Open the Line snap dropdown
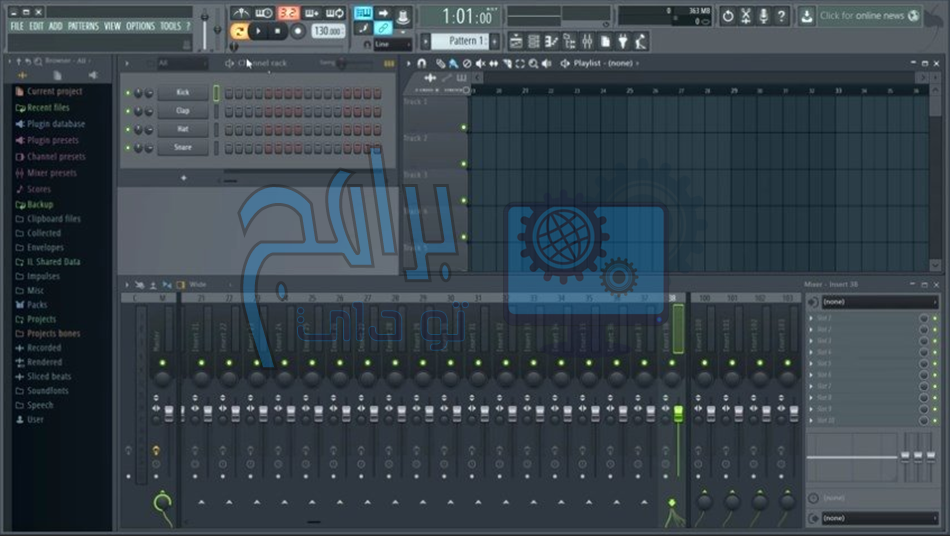 pyautogui.click(x=391, y=44)
